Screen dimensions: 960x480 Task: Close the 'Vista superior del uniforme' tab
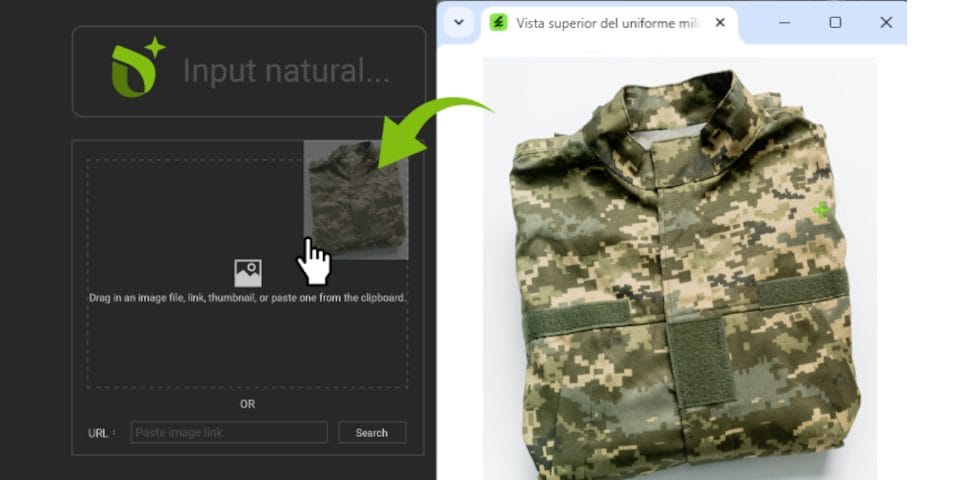click(x=722, y=23)
